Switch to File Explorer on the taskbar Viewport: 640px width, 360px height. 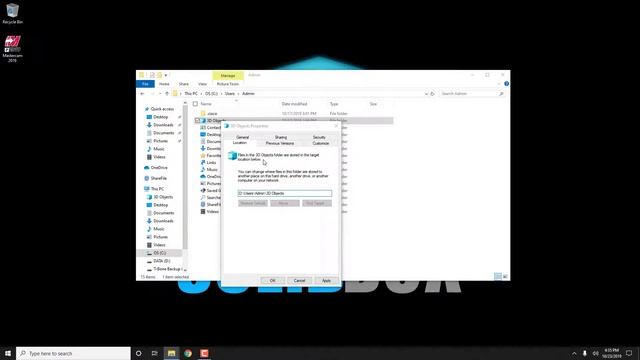pyautogui.click(x=171, y=353)
